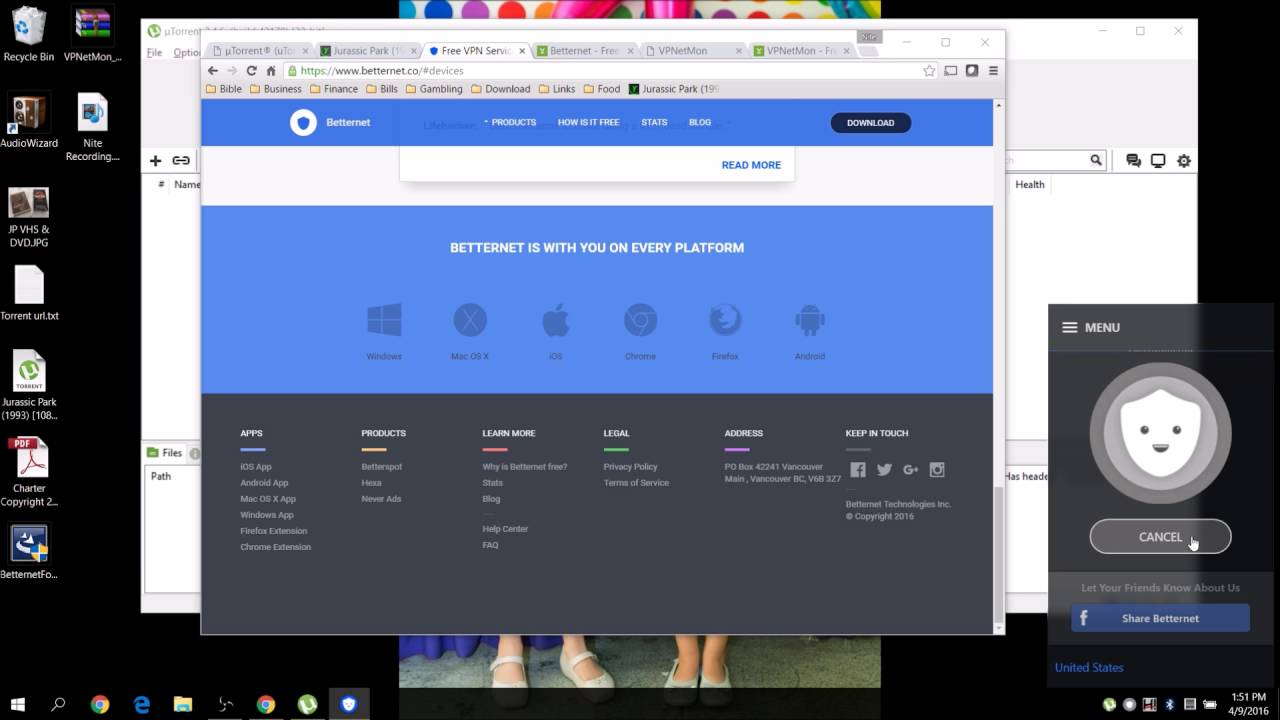Image resolution: width=1280 pixels, height=720 pixels.
Task: Open the Download bookmarks folder
Action: tap(500, 89)
